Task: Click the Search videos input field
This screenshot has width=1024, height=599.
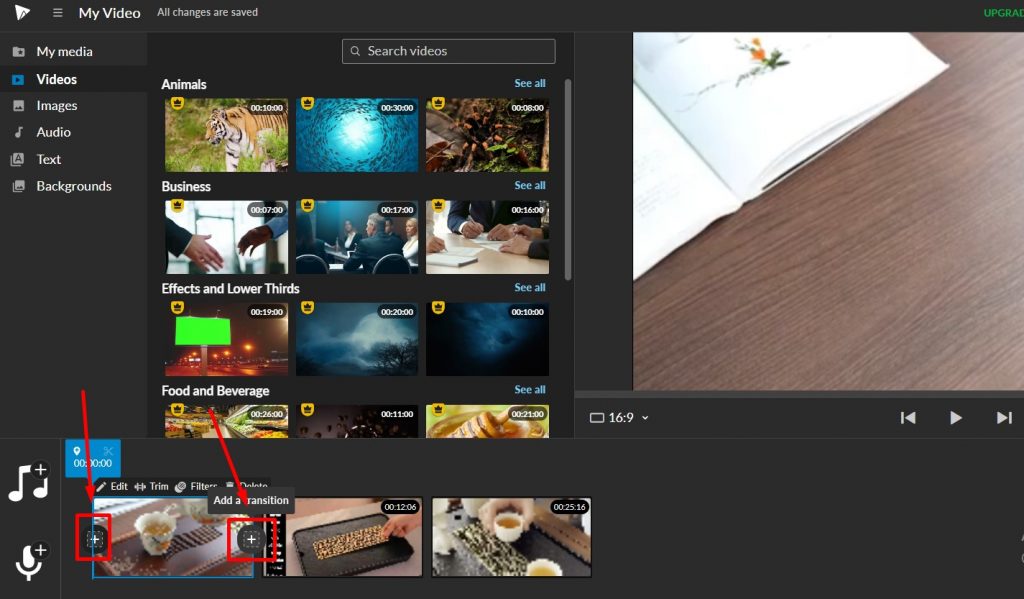Action: point(448,50)
